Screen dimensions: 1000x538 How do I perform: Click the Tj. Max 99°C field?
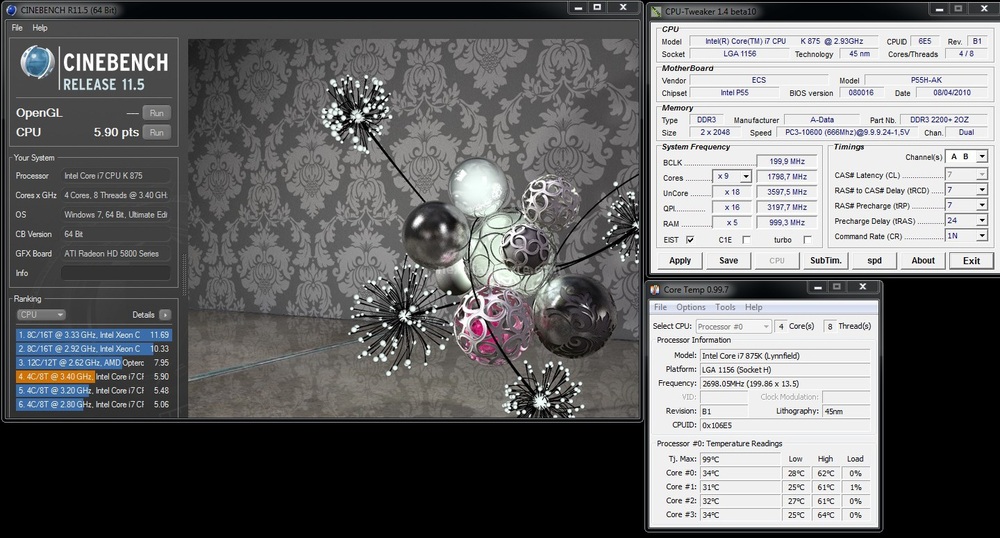[740, 459]
